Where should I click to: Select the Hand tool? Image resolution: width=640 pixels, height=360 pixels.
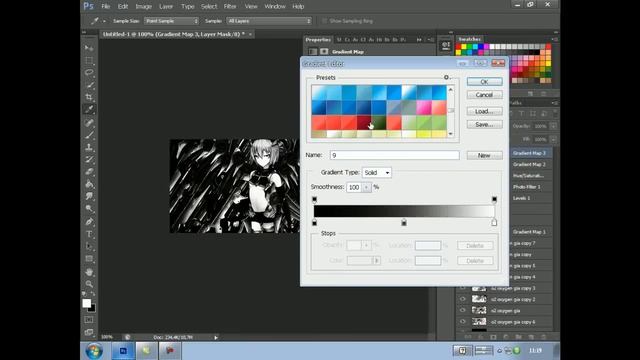pos(89,272)
